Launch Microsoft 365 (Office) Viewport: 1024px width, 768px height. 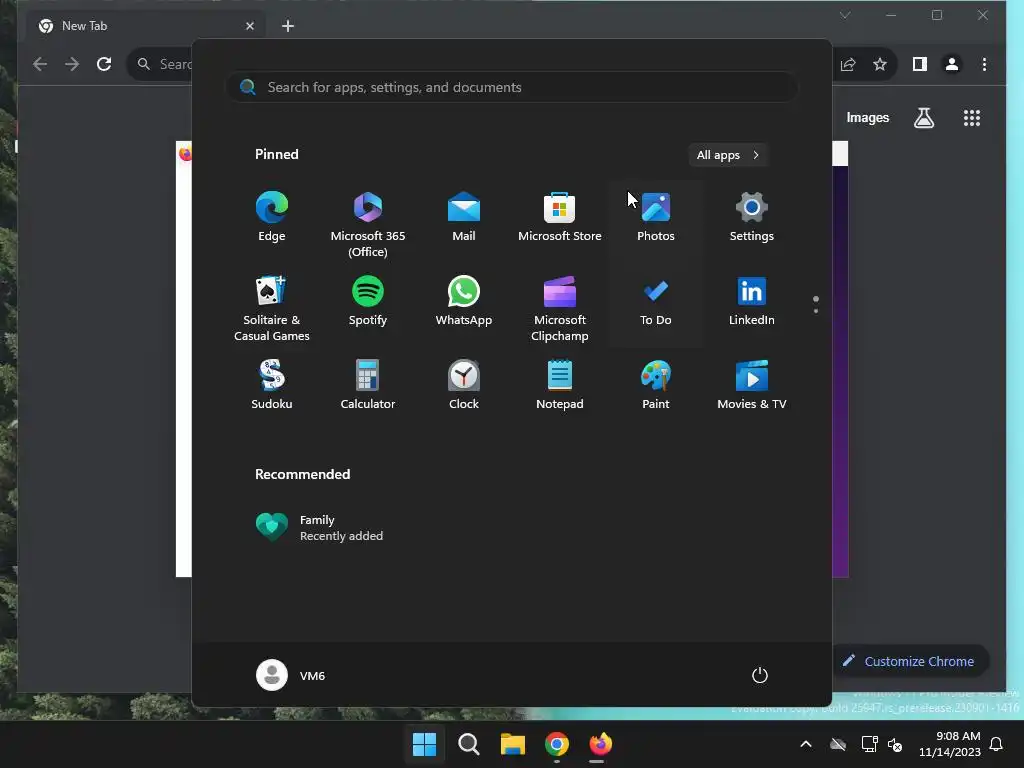(x=368, y=225)
